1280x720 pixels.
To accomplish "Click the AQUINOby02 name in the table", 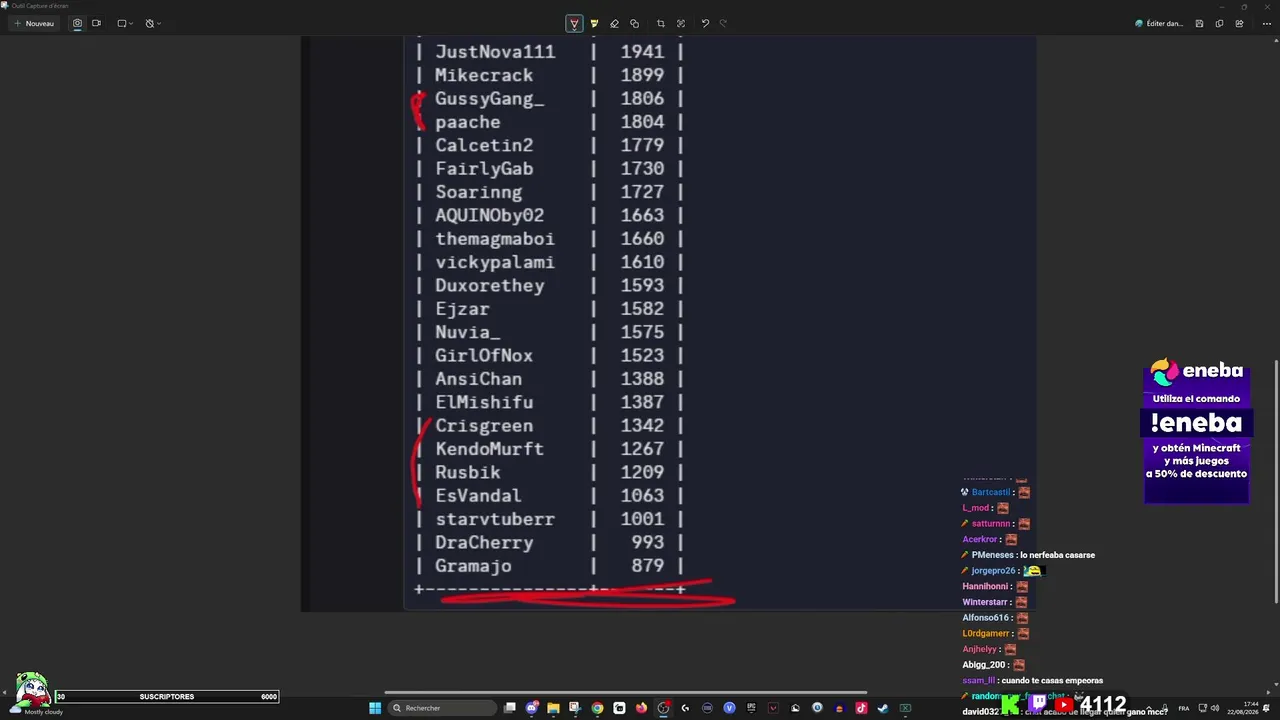I will point(490,215).
